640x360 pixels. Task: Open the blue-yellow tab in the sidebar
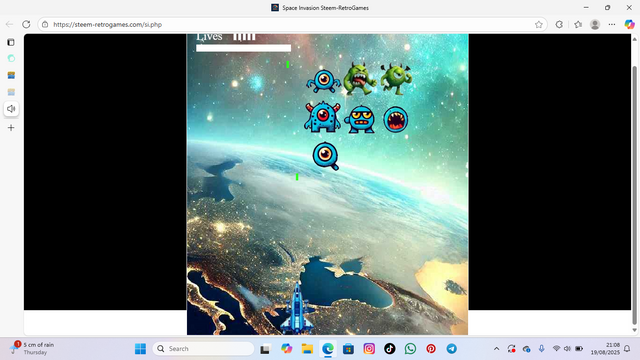click(11, 75)
